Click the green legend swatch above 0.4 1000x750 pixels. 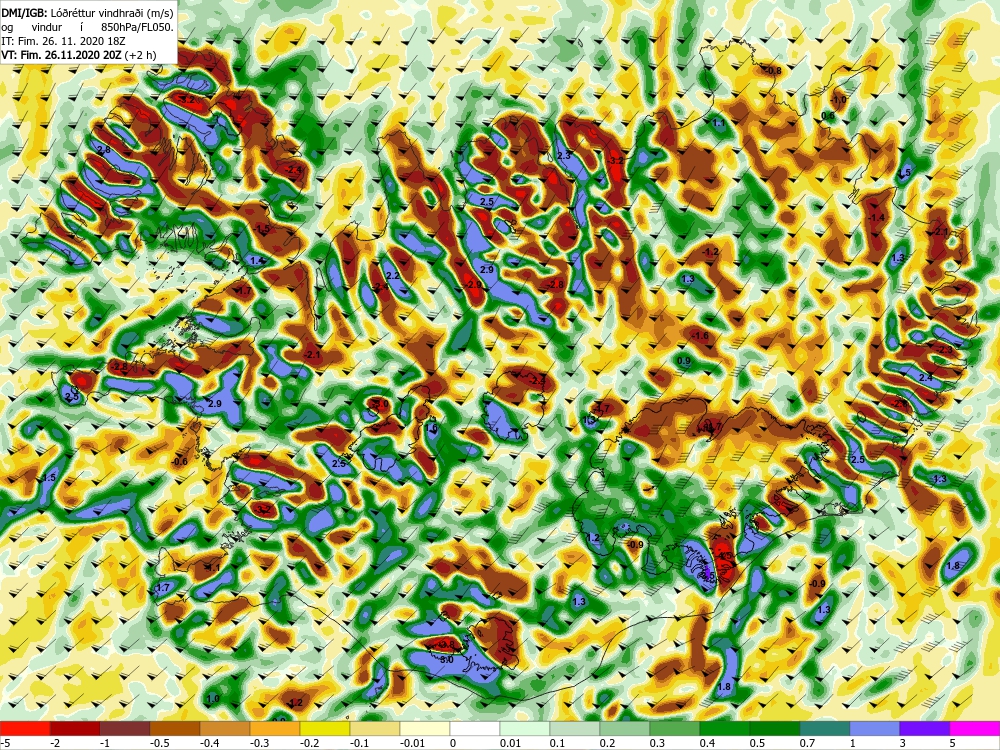tap(725, 729)
